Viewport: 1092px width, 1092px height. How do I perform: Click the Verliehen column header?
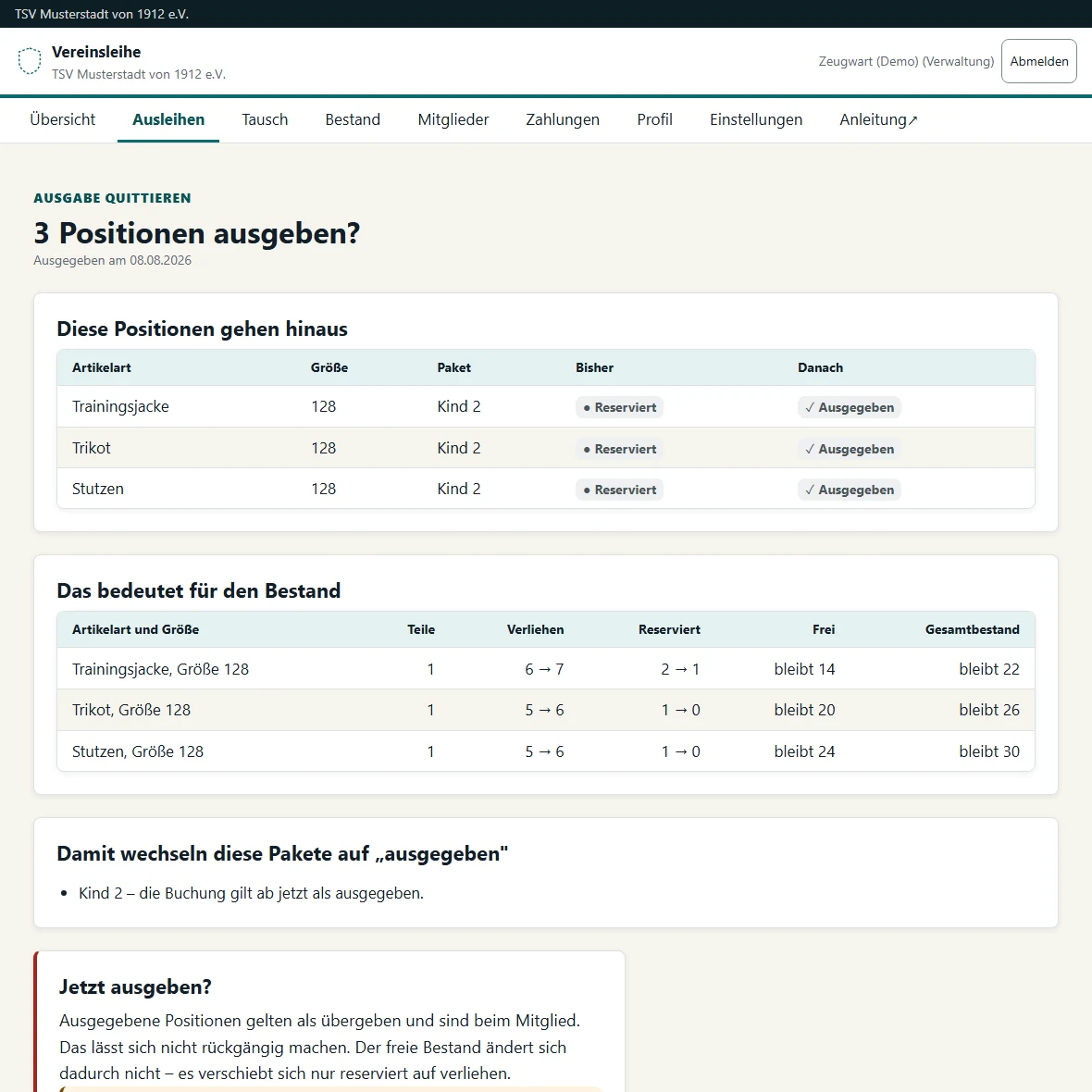click(536, 629)
